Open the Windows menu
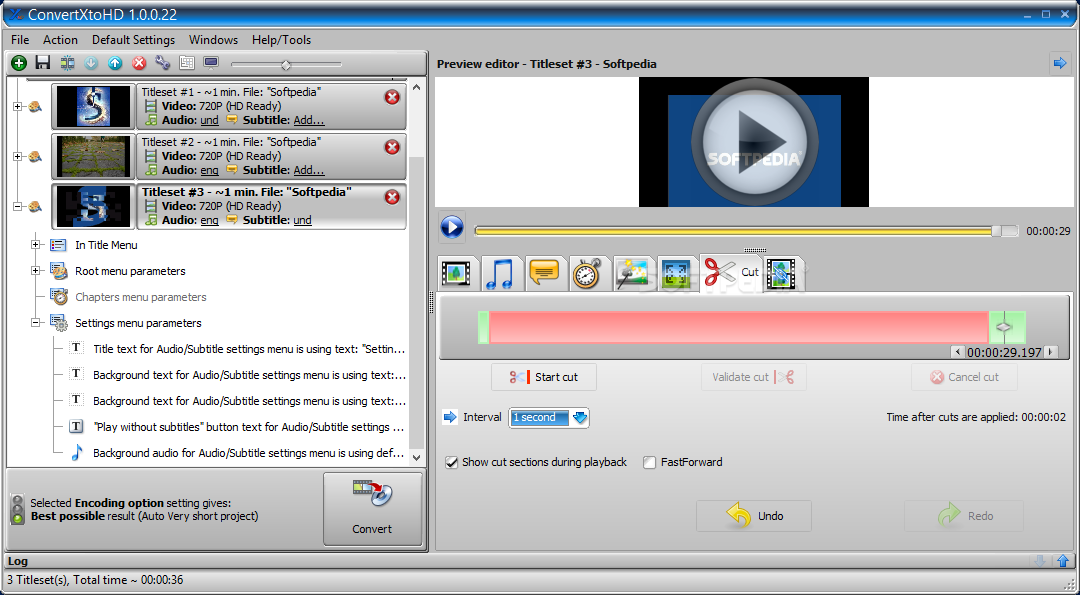Screen dimensions: 1080x595 tap(214, 40)
